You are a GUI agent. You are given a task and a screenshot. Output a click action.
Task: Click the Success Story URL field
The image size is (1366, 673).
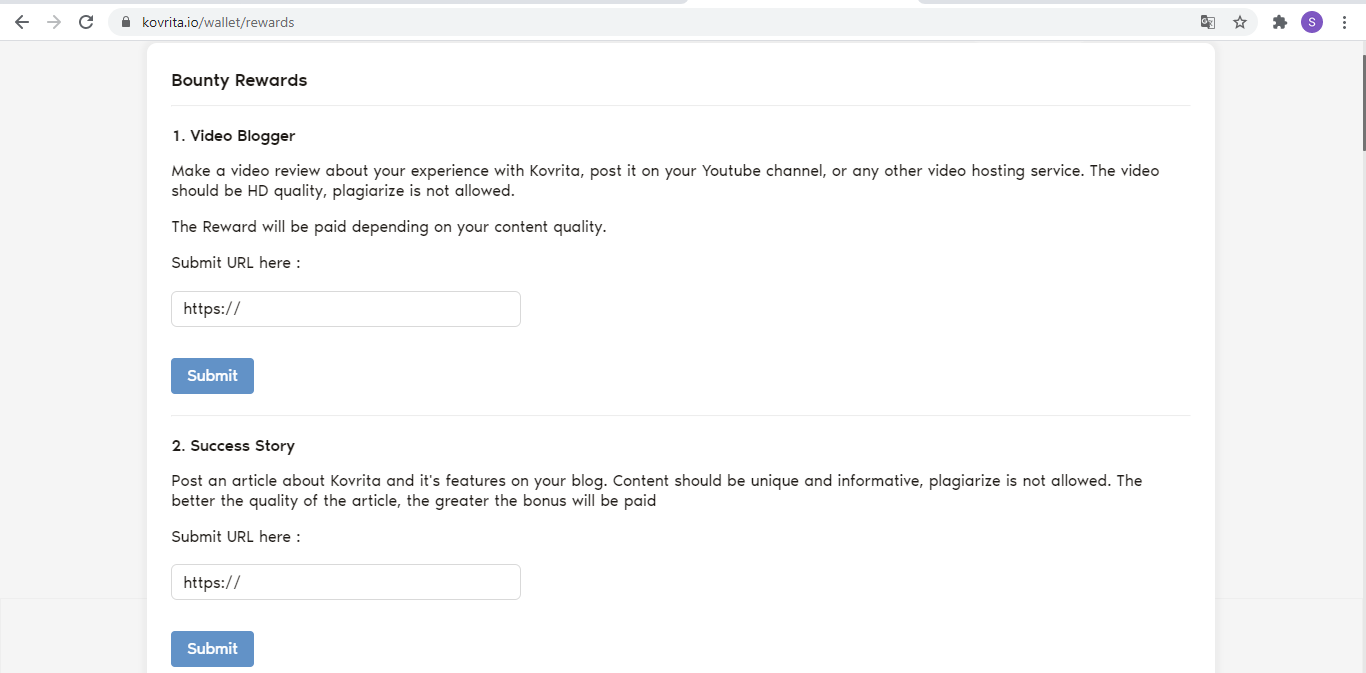pos(346,582)
